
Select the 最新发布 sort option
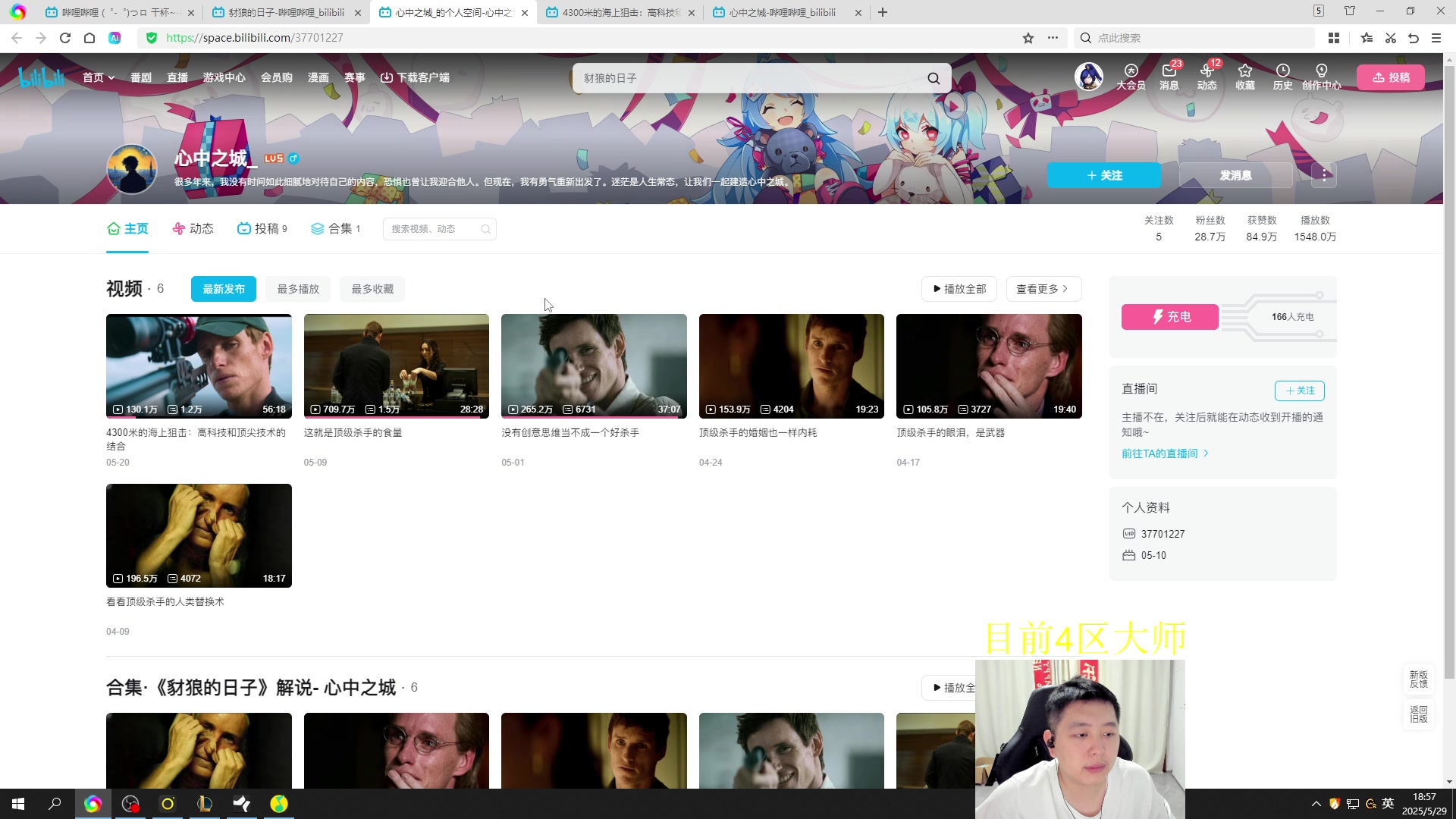click(x=224, y=289)
